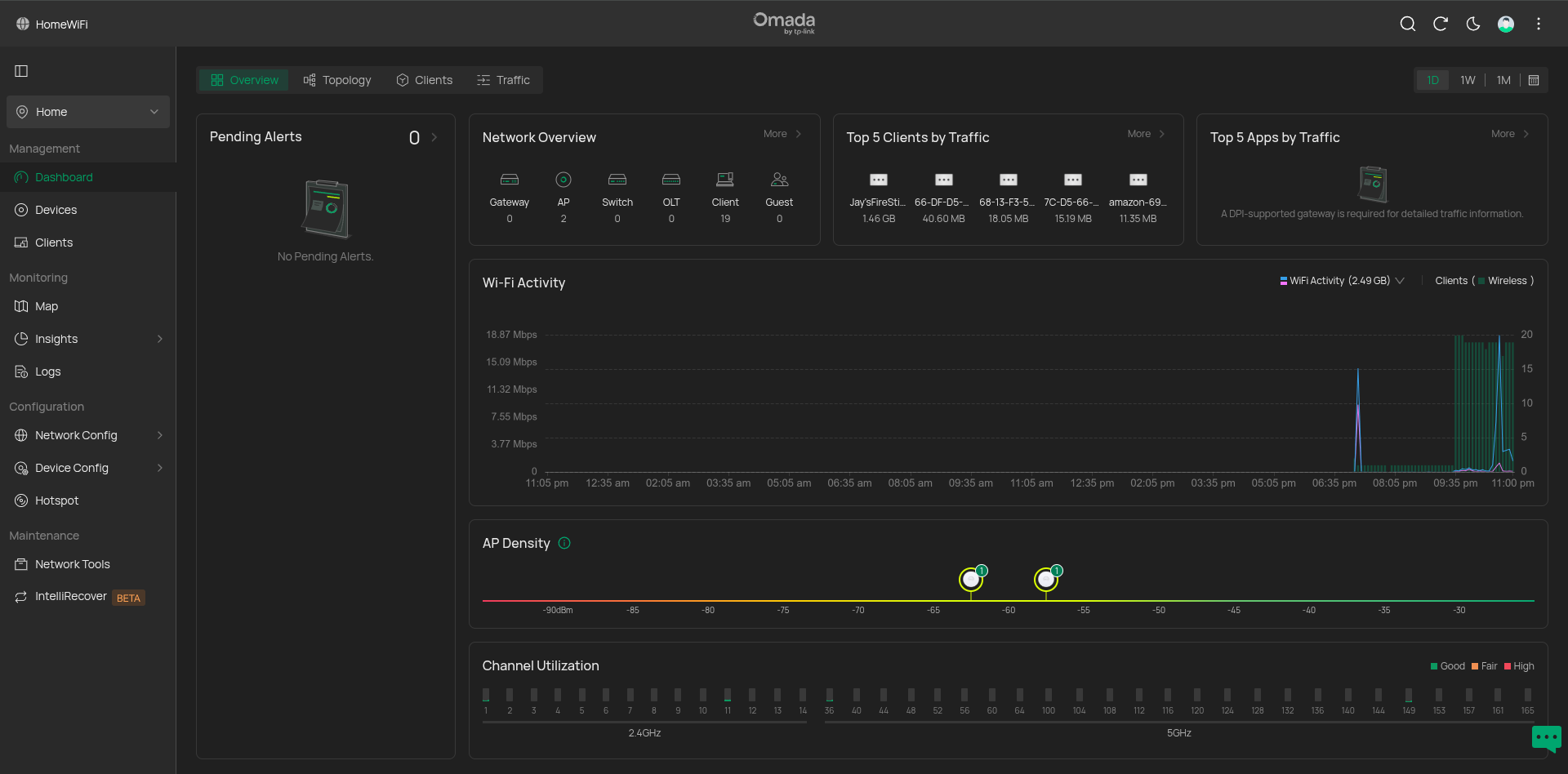
Task: Open the Home site dropdown
Action: pyautogui.click(x=88, y=112)
